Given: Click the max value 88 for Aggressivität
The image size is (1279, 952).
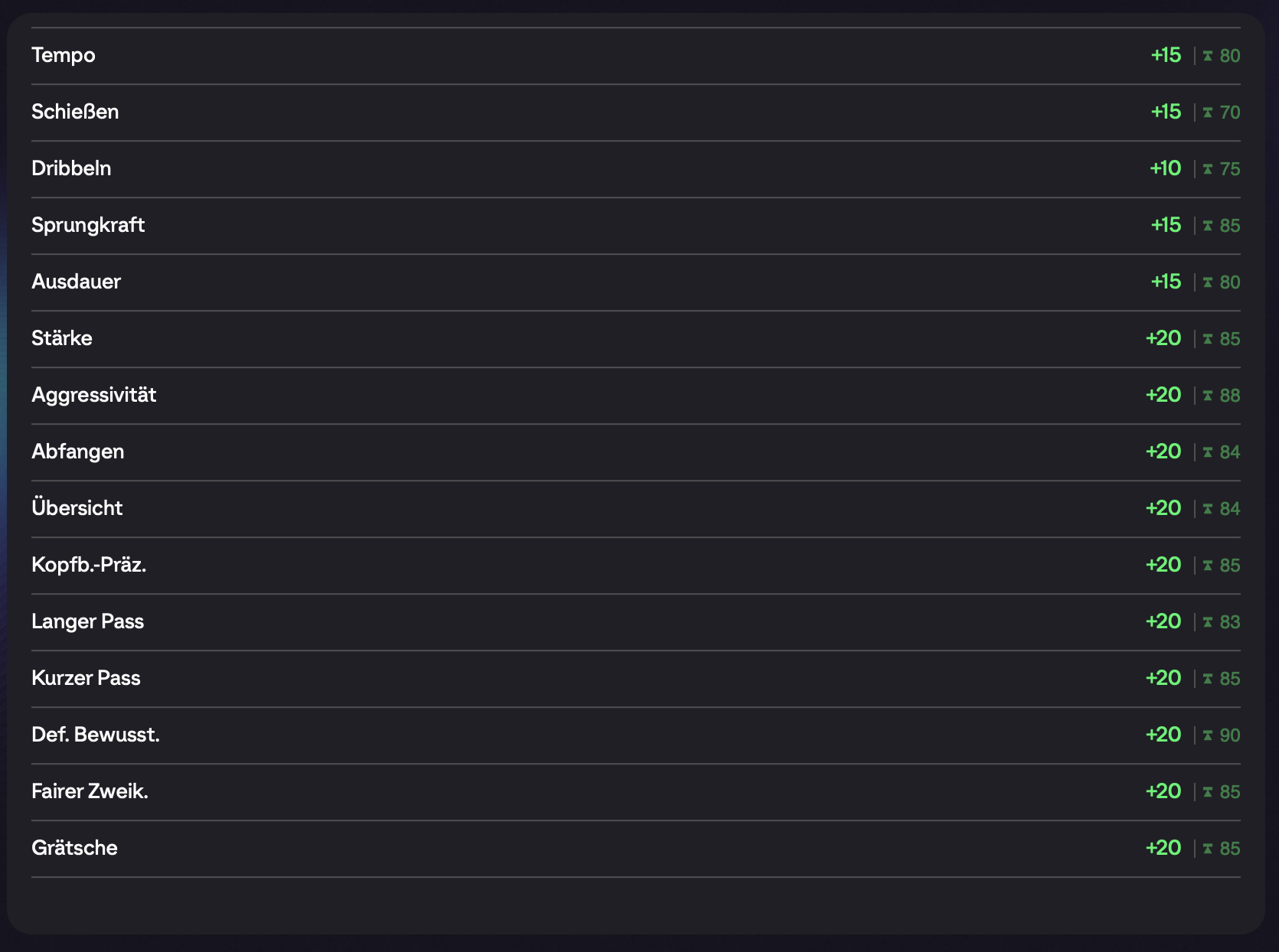Looking at the screenshot, I should click(1229, 396).
